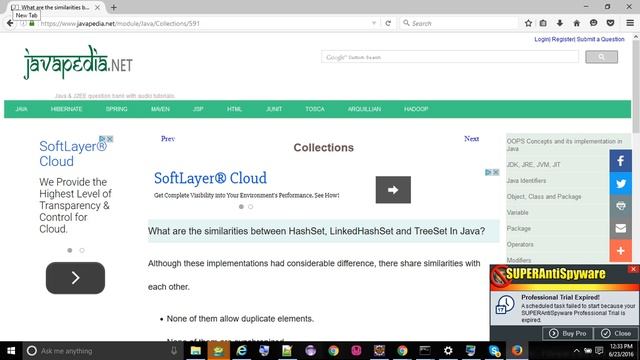The height and width of the screenshot is (360, 640).
Task: Open 'OOPS Concepts and its implementation' topic
Action: click(564, 145)
